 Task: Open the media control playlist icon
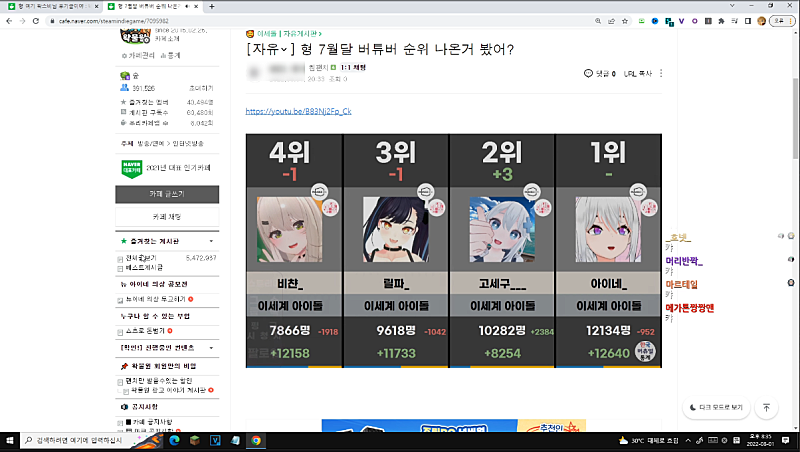tap(735, 21)
